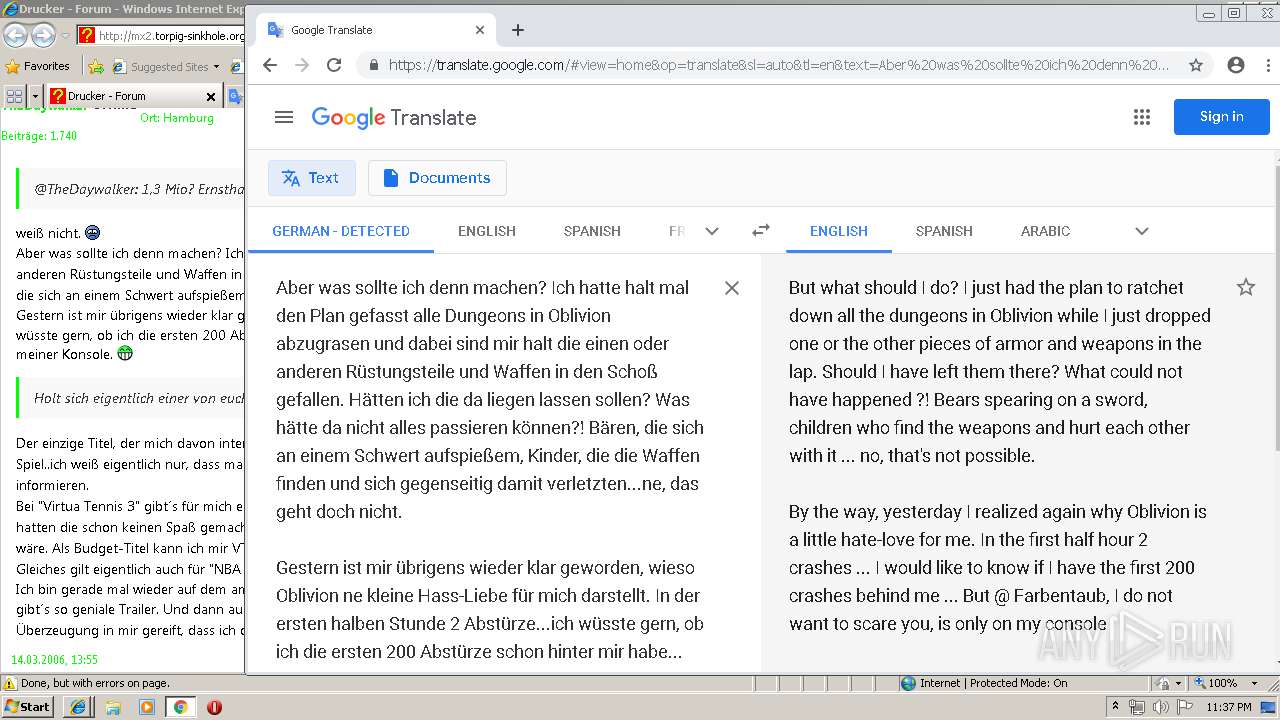Select Arabic as target language

point(1046,231)
